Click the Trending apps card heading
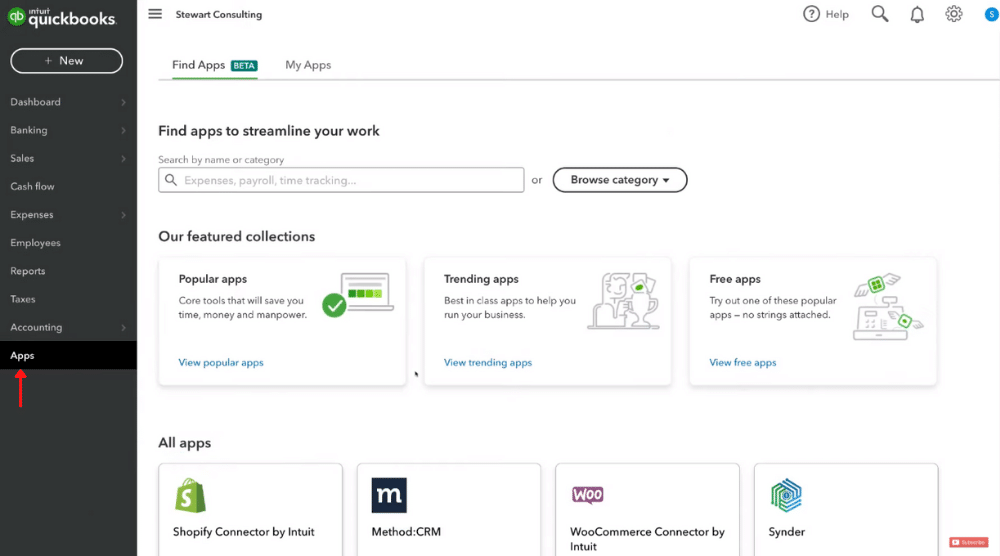Screen dimensions: 1000x556 [x=482, y=279]
